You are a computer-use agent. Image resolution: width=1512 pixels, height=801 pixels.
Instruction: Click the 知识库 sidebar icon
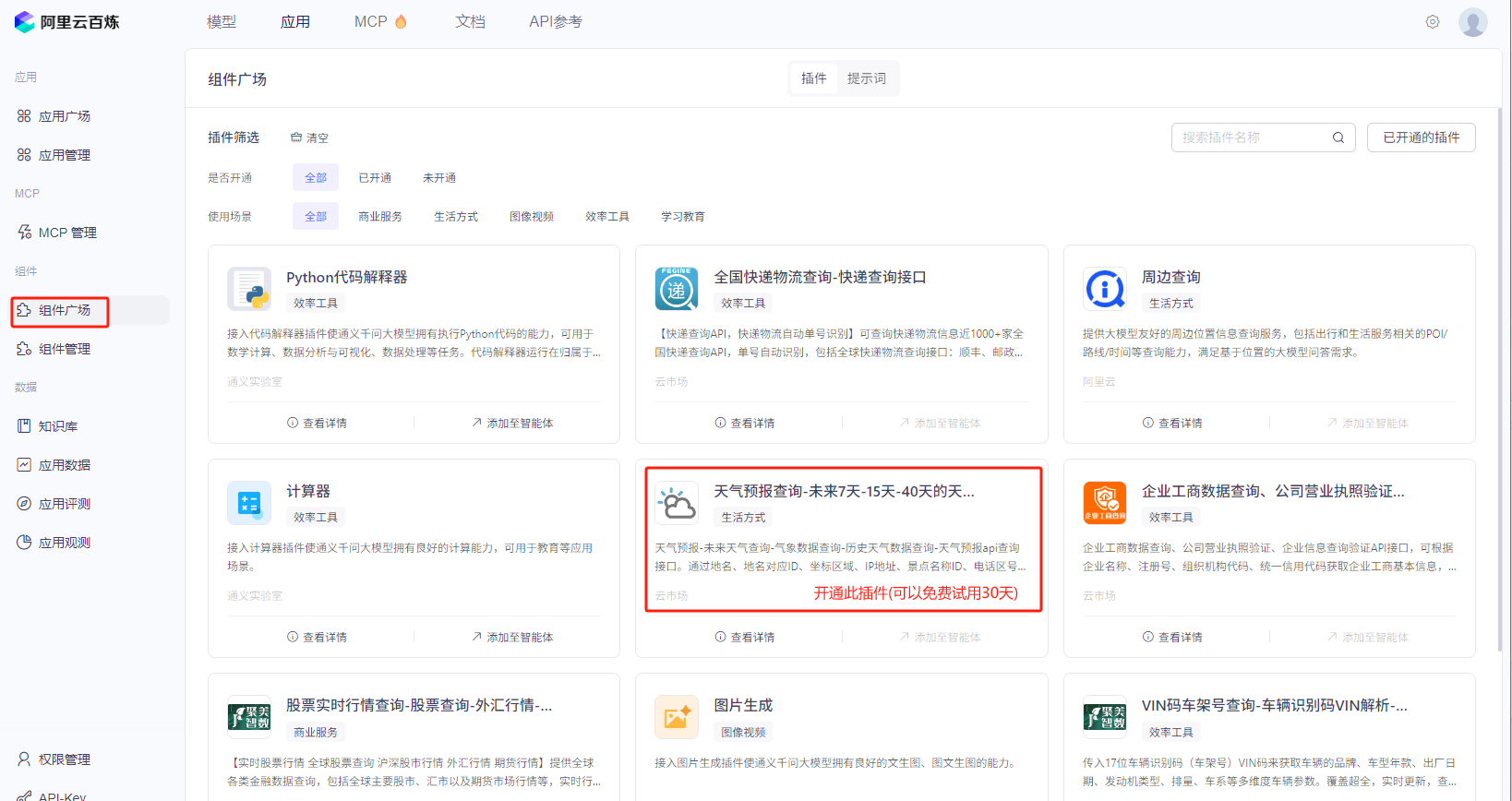point(24,426)
